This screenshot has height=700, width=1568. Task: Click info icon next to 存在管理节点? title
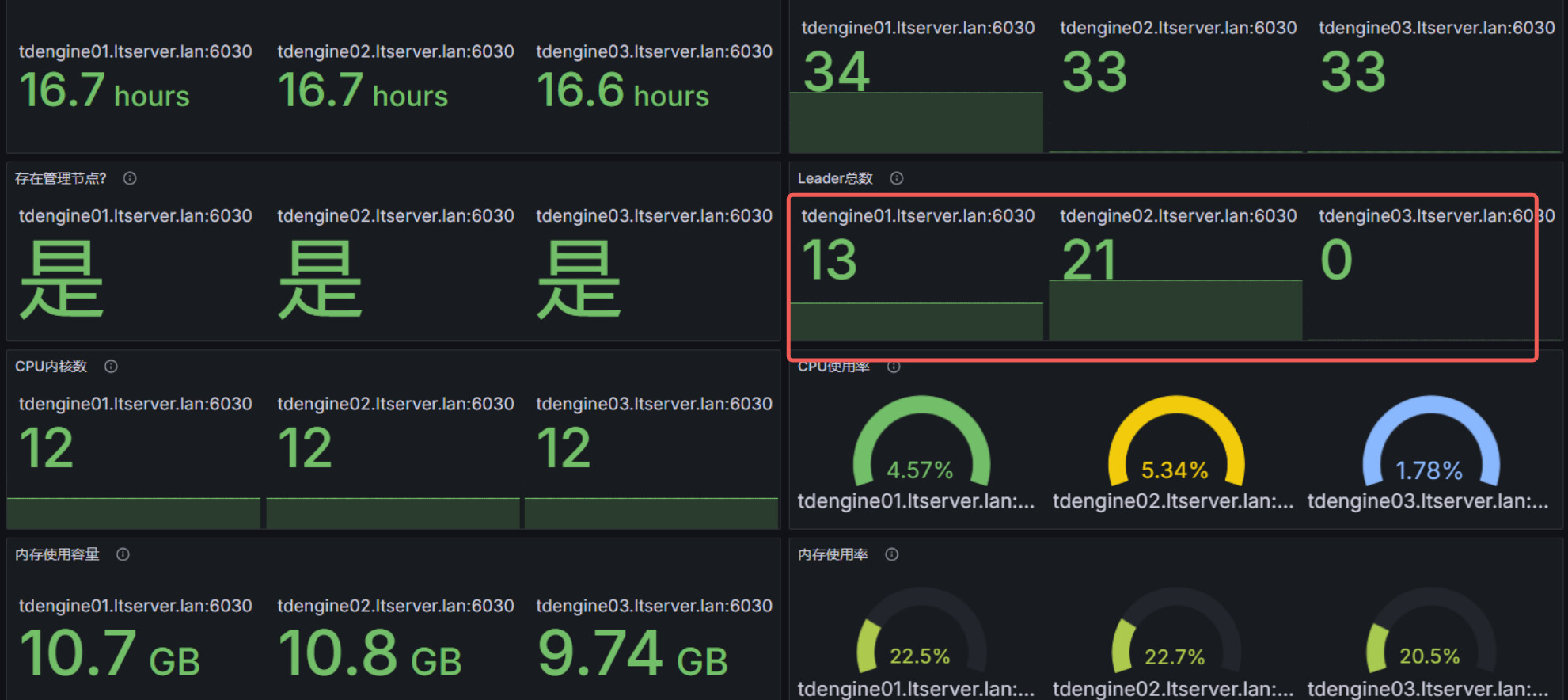[130, 178]
